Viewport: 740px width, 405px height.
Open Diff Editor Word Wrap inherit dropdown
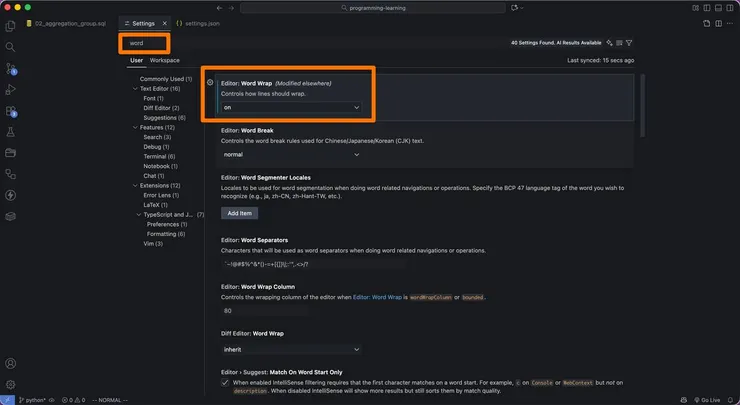click(x=291, y=349)
